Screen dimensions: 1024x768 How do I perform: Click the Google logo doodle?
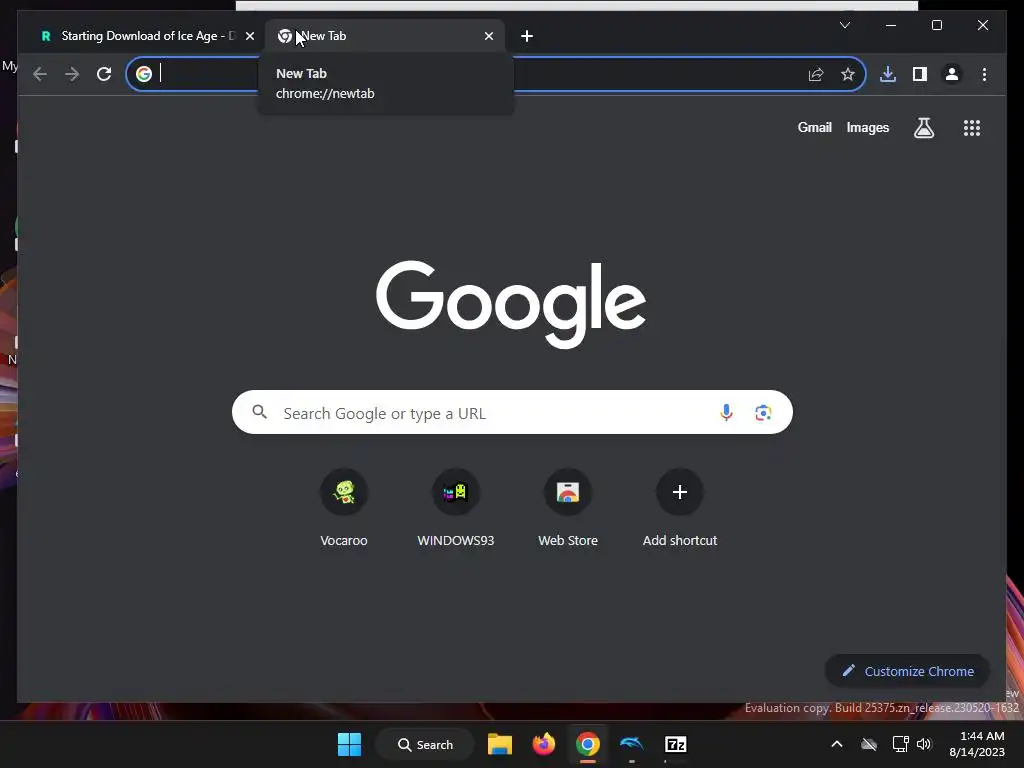point(511,304)
